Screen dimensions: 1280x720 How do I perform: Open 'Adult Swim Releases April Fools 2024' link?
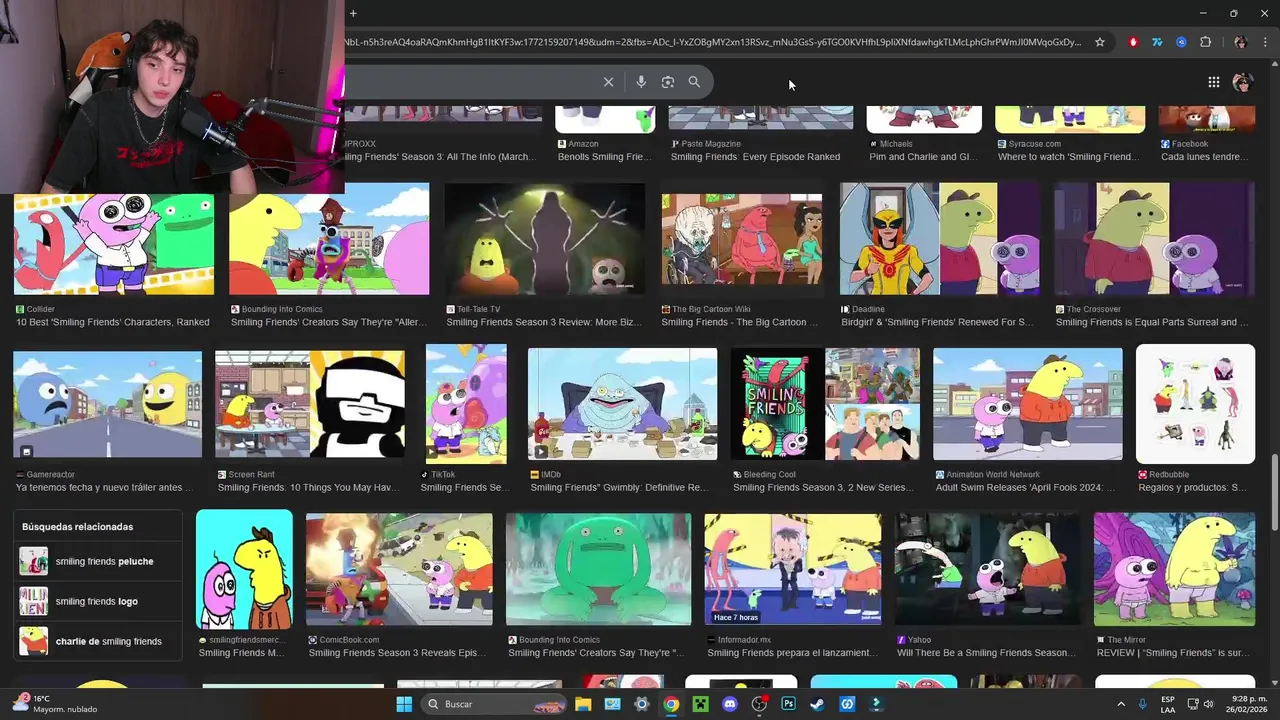(x=1025, y=487)
